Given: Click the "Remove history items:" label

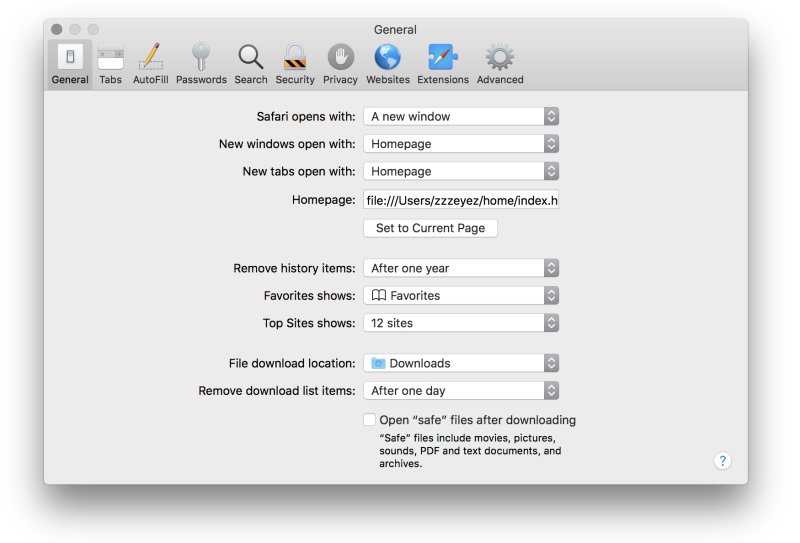Looking at the screenshot, I should (x=294, y=268).
